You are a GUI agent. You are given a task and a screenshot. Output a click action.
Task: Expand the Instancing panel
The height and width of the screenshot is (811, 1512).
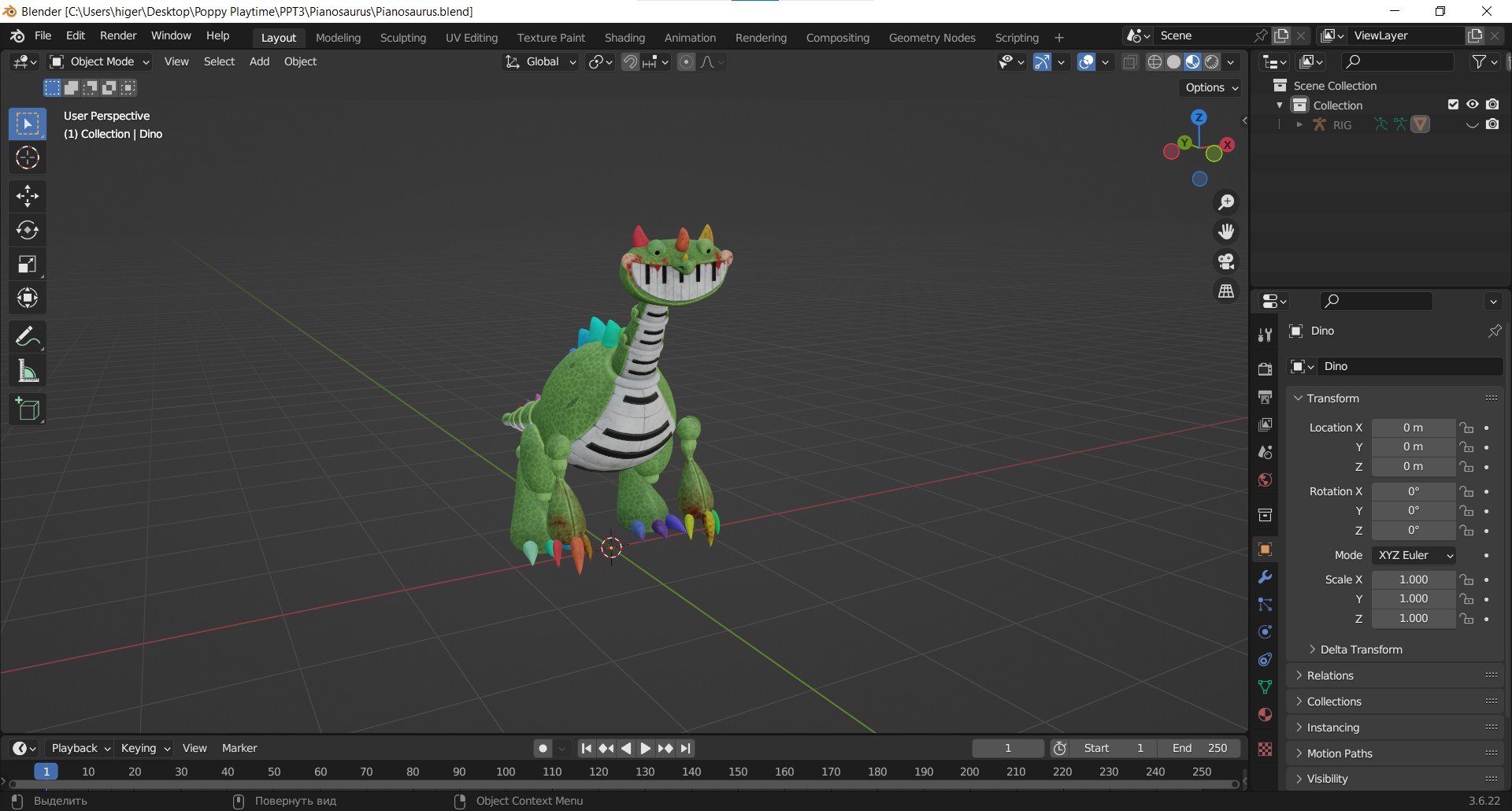1395,728
